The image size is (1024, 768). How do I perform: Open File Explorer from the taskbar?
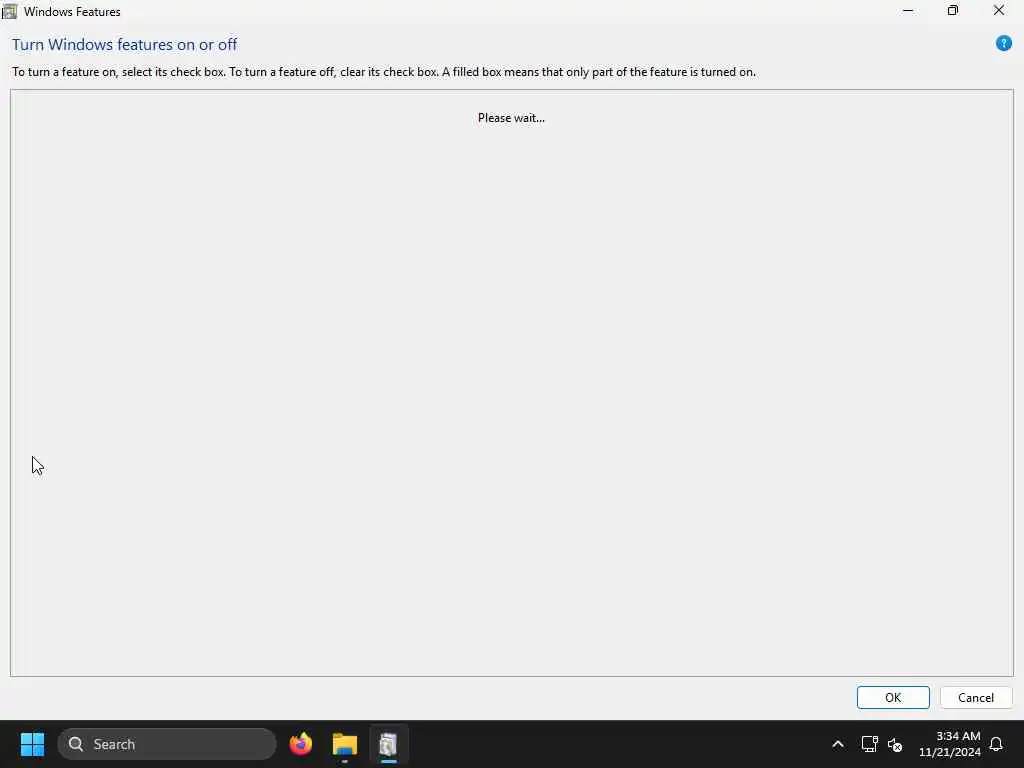coord(344,744)
